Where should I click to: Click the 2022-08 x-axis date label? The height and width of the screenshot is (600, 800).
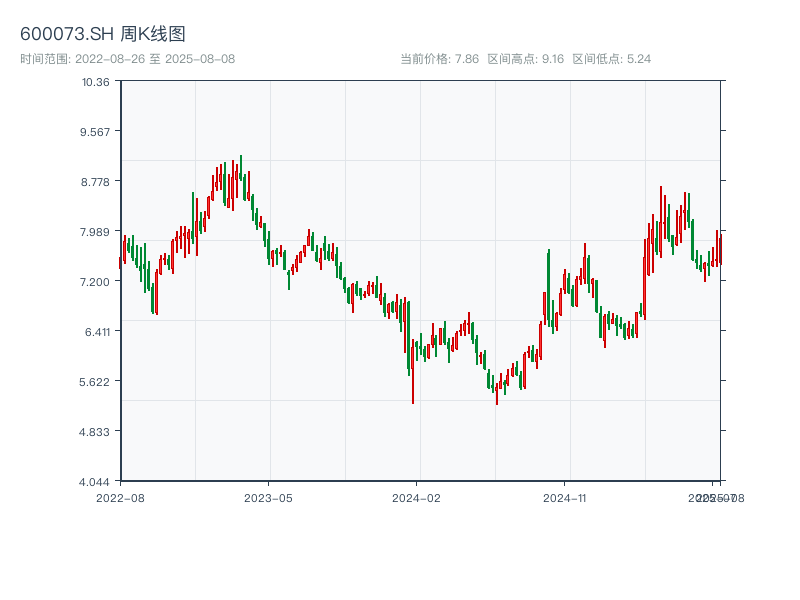click(x=120, y=497)
